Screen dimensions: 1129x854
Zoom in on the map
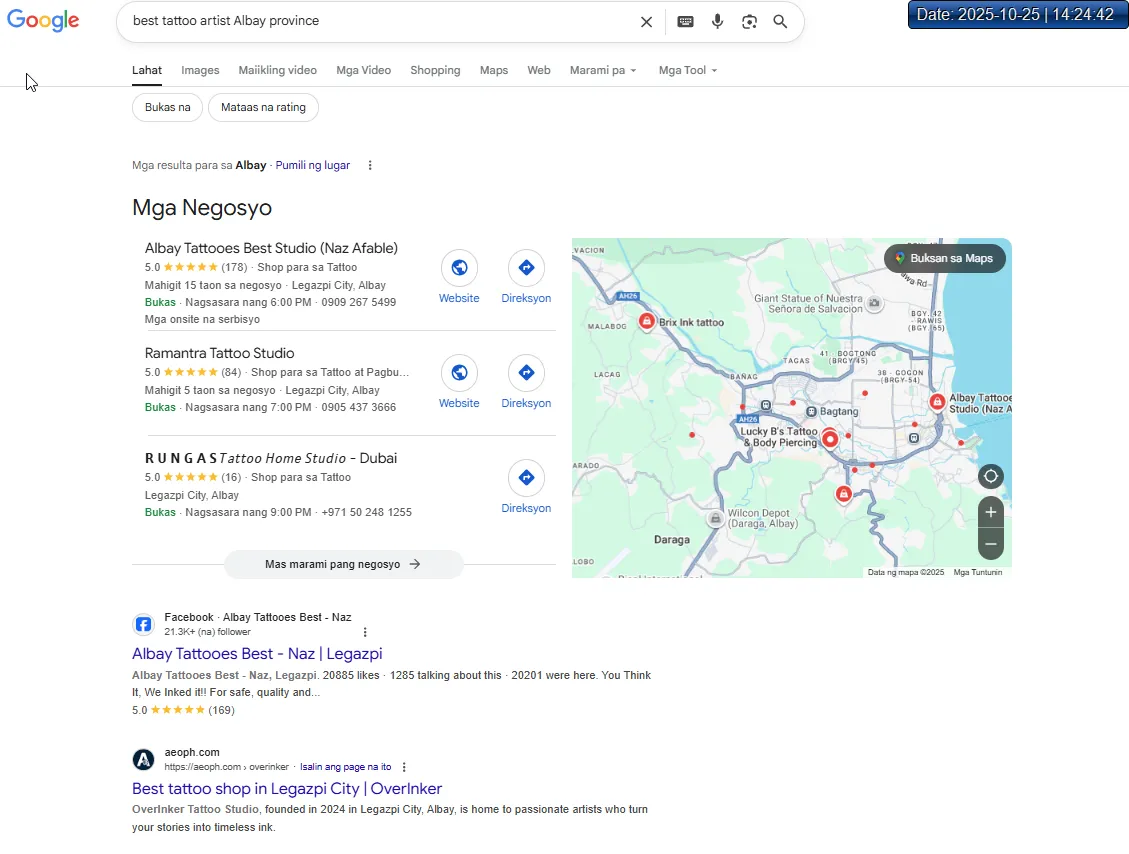pos(990,513)
